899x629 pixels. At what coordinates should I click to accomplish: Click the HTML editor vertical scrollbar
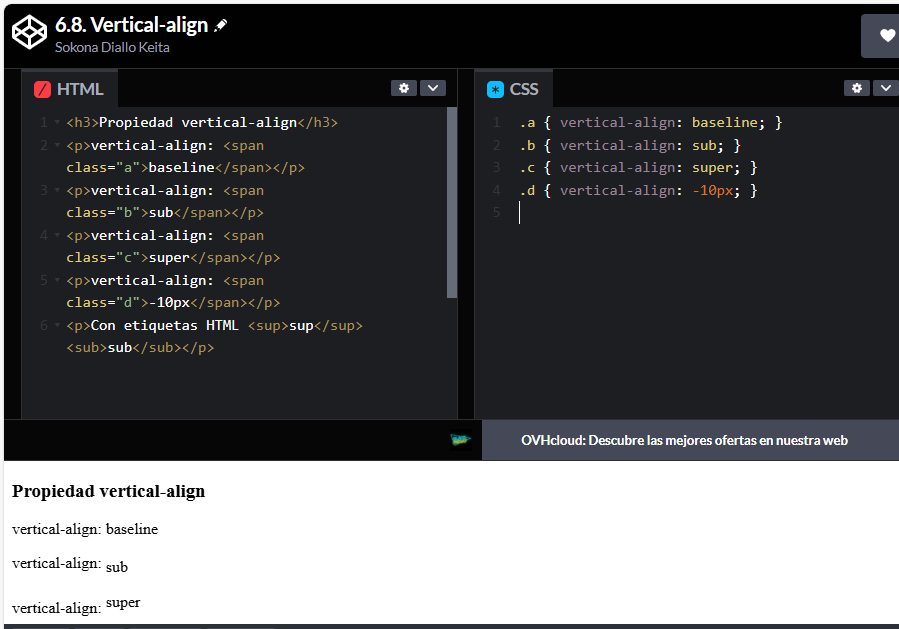coord(452,202)
